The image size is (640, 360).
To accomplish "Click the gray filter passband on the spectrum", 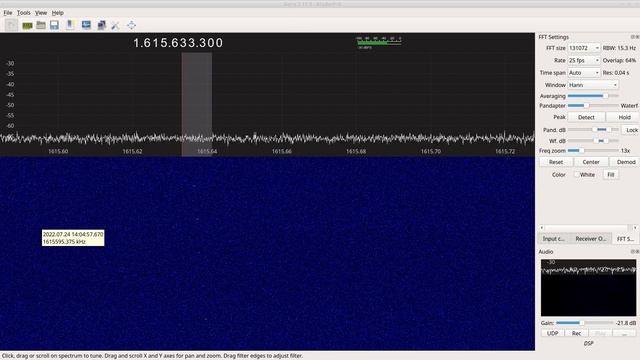I will [197, 104].
